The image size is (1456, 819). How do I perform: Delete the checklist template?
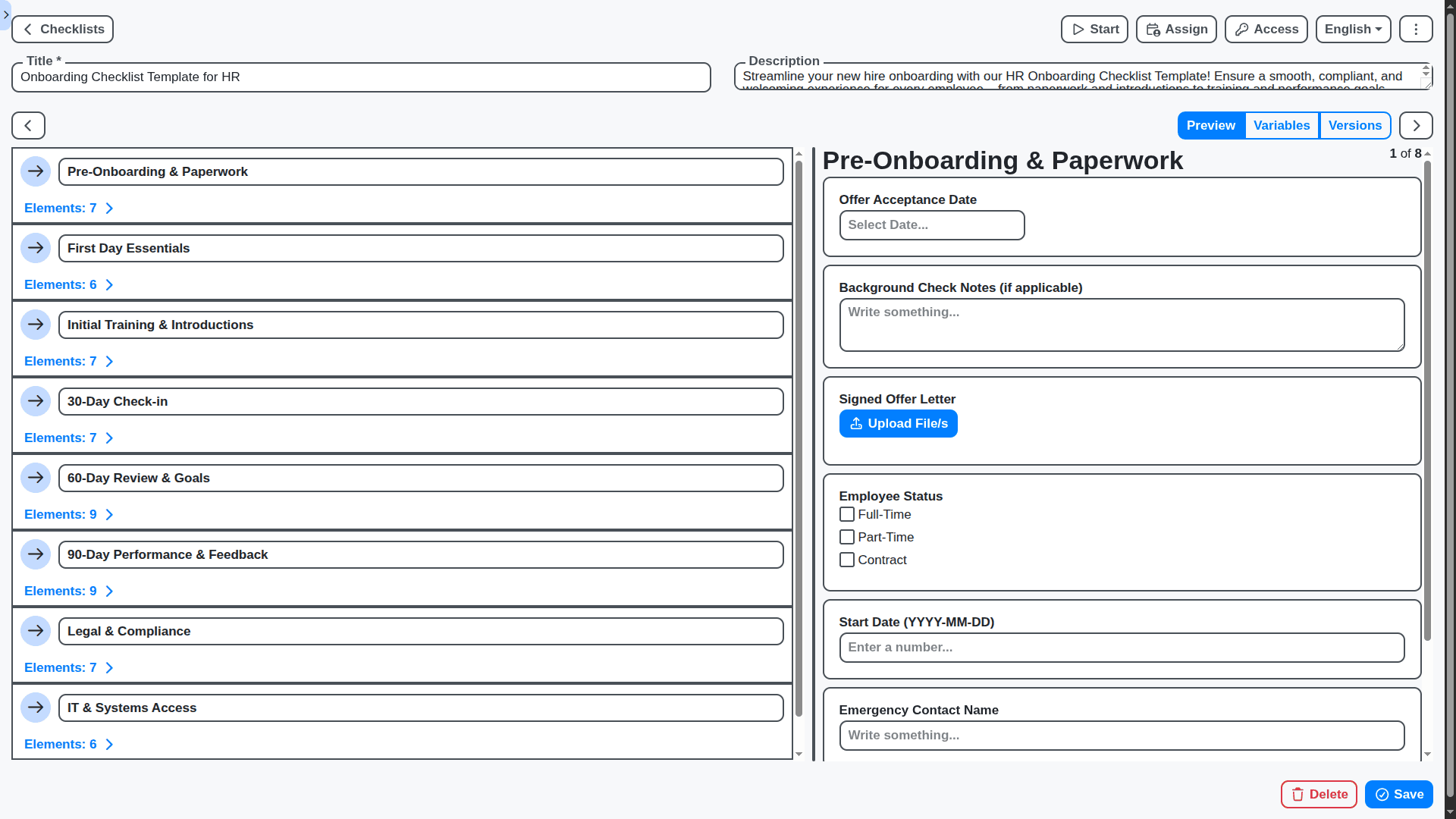[1319, 794]
